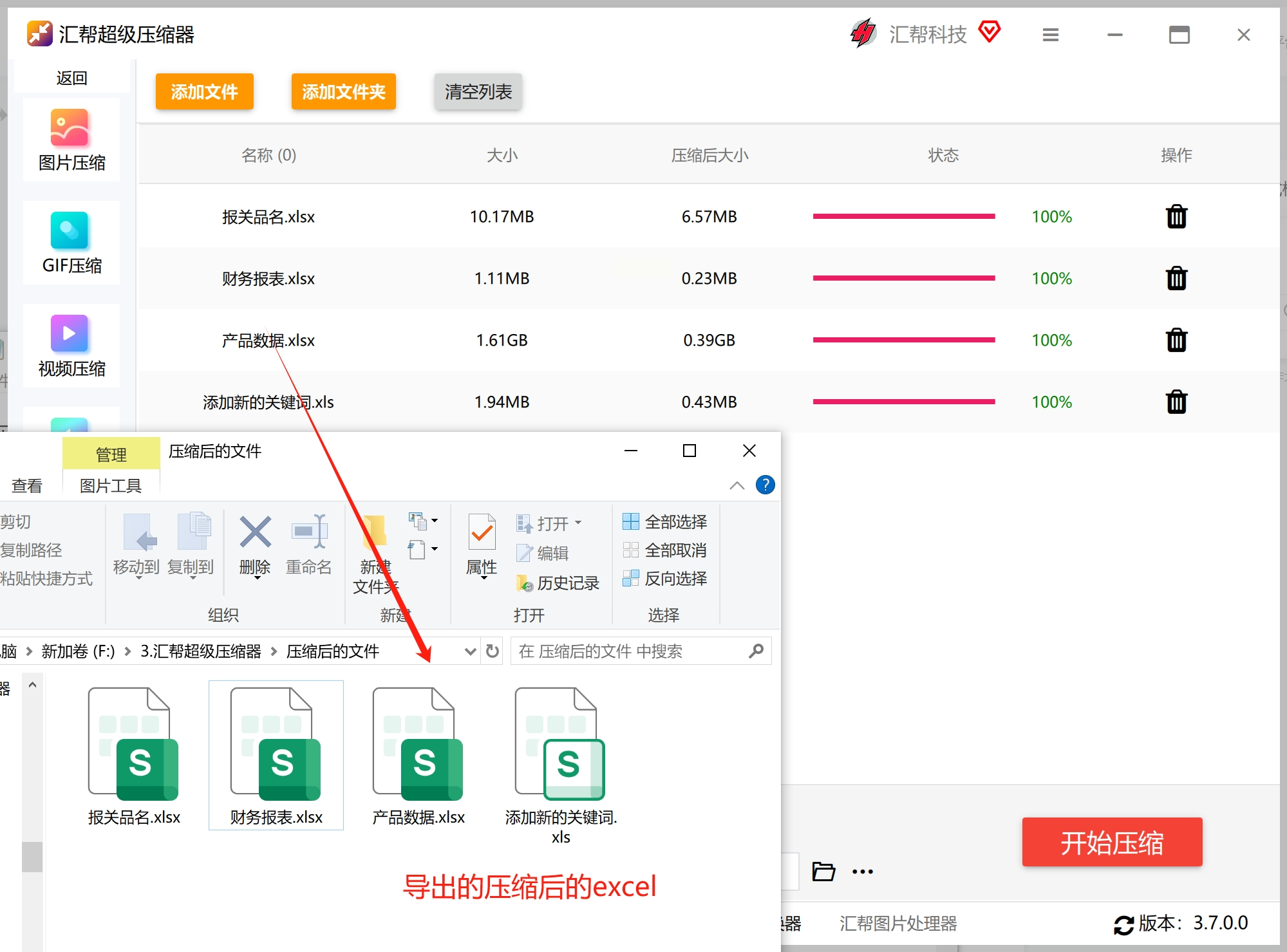
Task: Open the 属性 properties icon
Action: [x=482, y=533]
